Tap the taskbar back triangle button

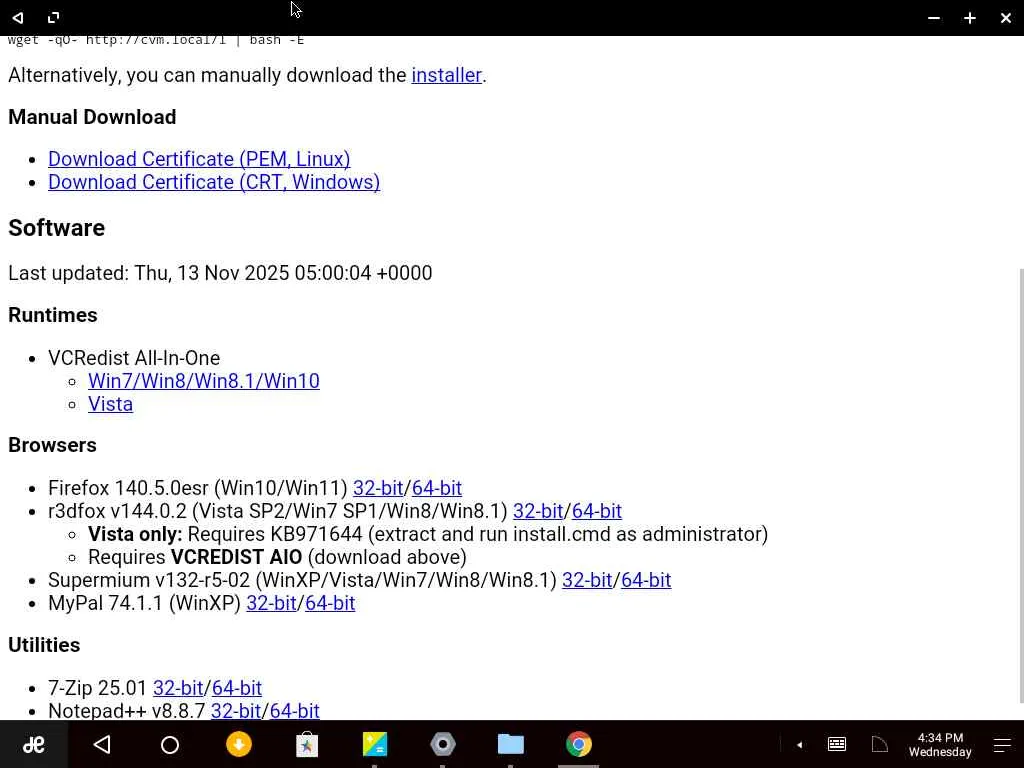coord(102,744)
